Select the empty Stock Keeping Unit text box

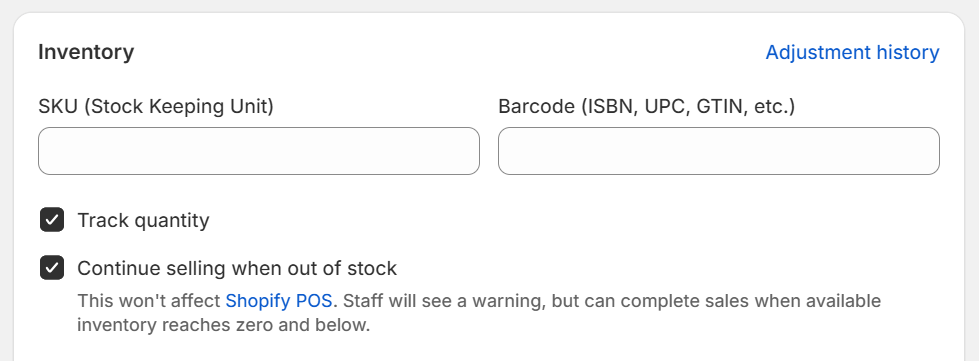coord(258,151)
